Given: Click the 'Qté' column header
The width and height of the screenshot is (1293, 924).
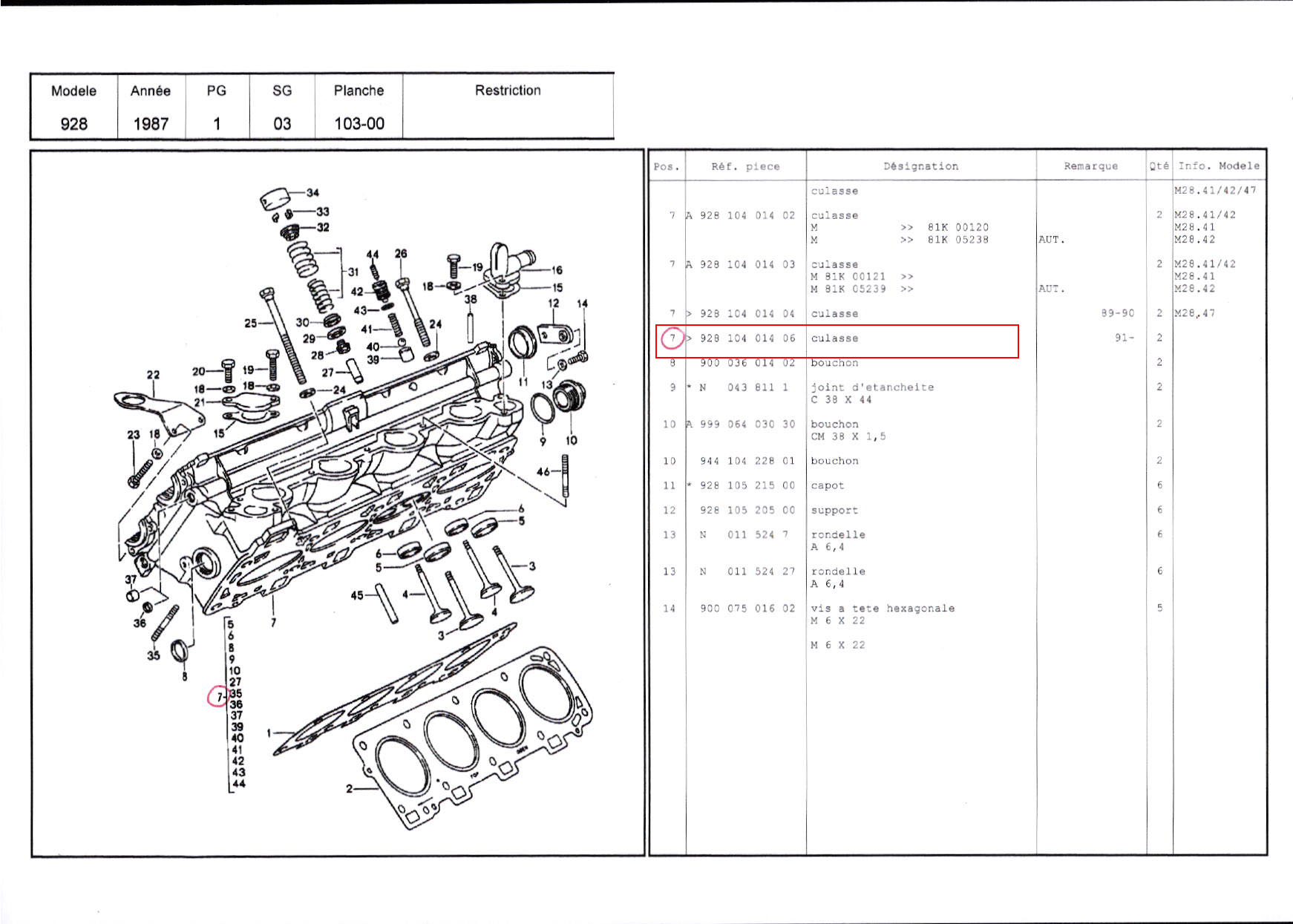Looking at the screenshot, I should coord(1159,166).
